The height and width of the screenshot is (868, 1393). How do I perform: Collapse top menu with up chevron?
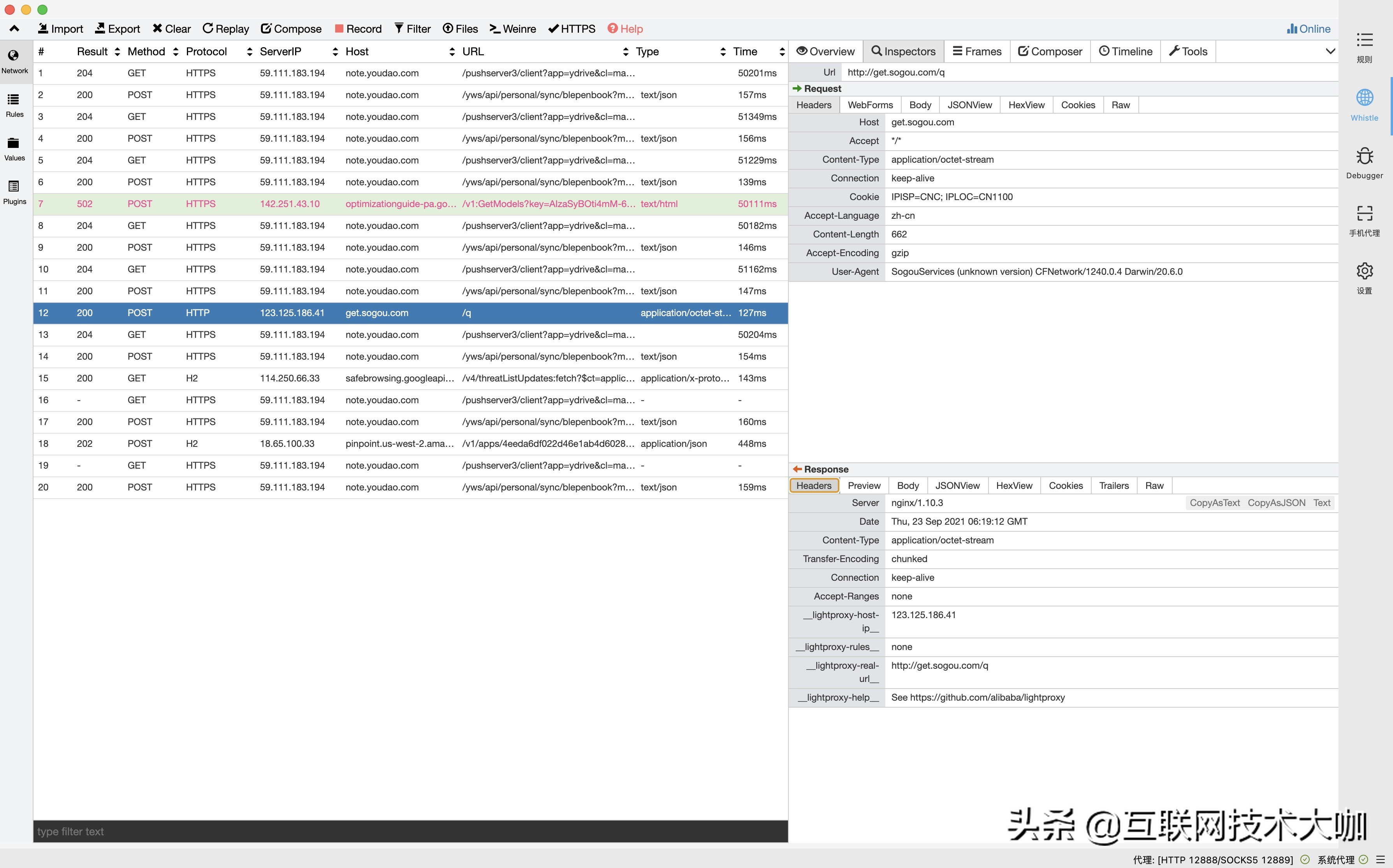tap(14, 29)
